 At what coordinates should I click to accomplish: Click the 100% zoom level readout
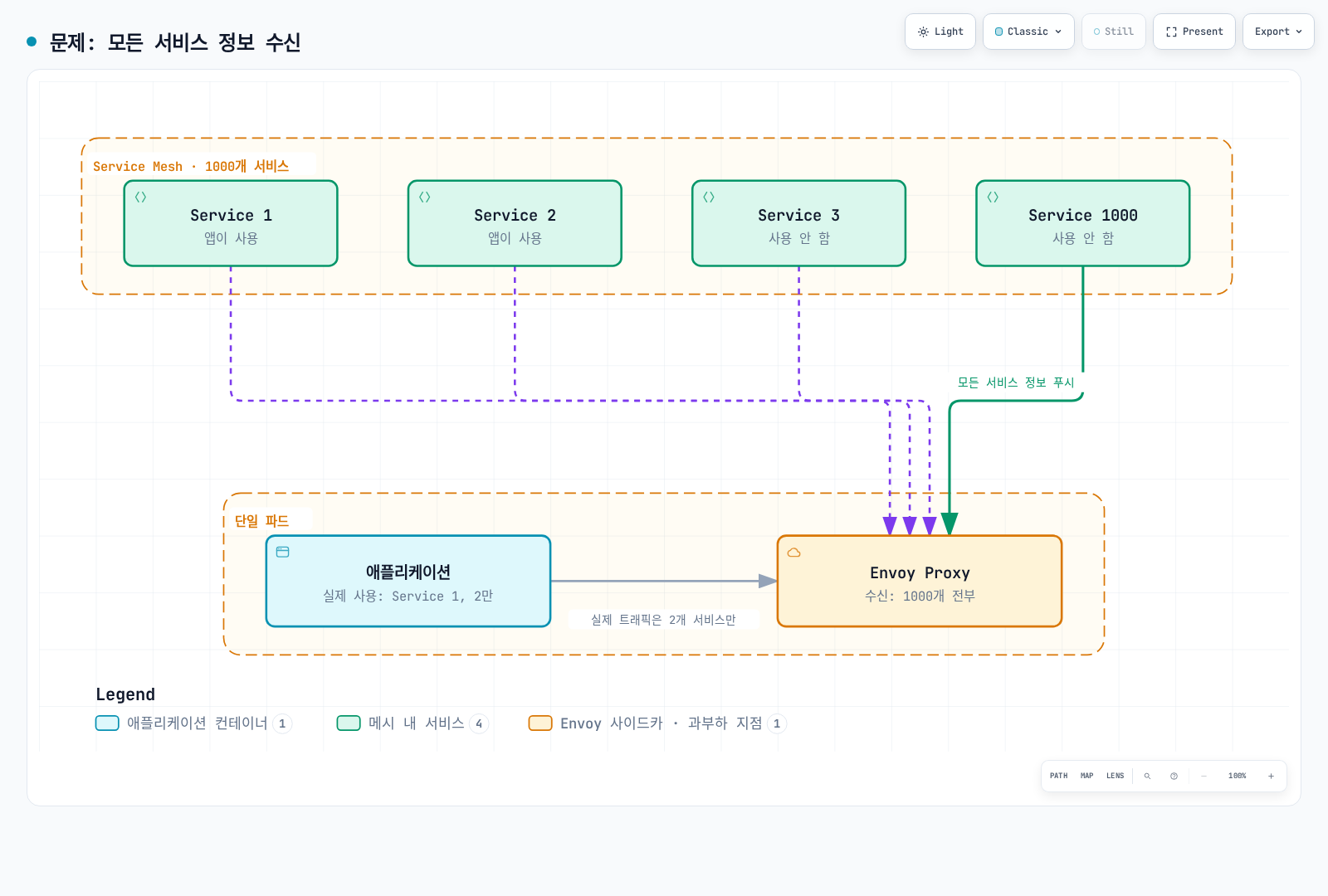coord(1238,777)
